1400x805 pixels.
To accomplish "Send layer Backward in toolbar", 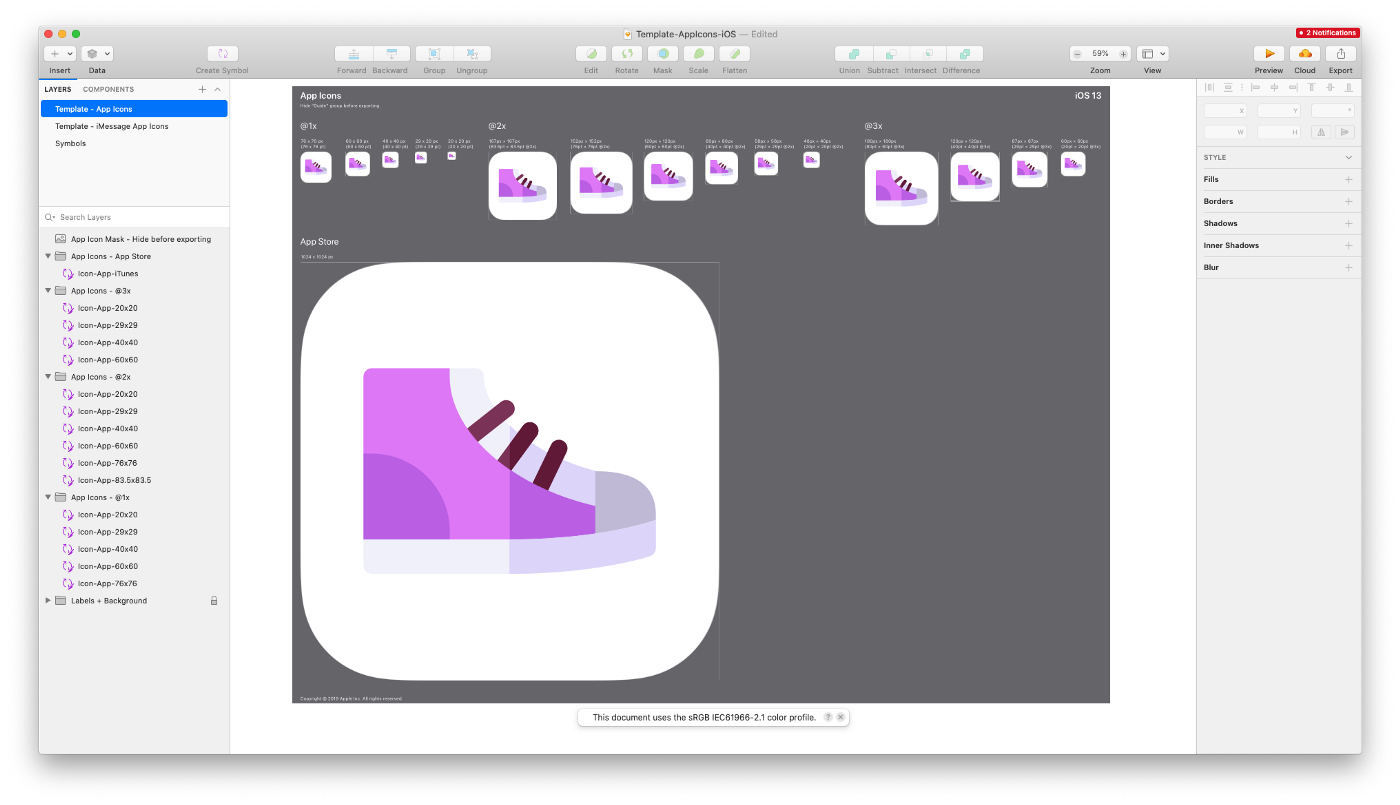I will tap(391, 54).
